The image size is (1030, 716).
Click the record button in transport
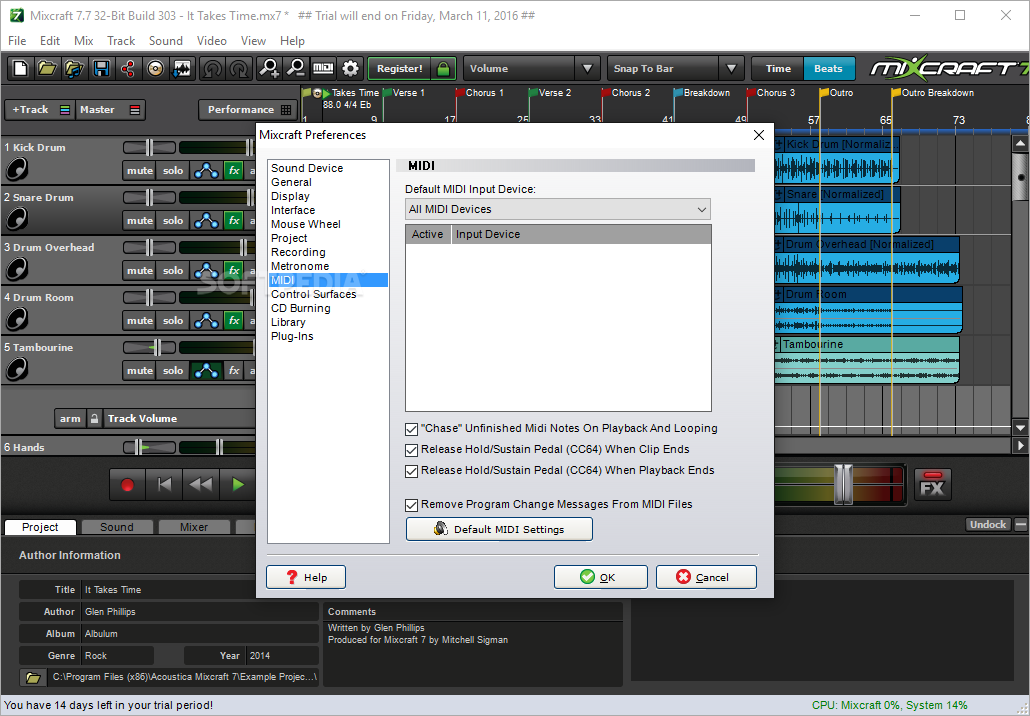click(x=127, y=485)
